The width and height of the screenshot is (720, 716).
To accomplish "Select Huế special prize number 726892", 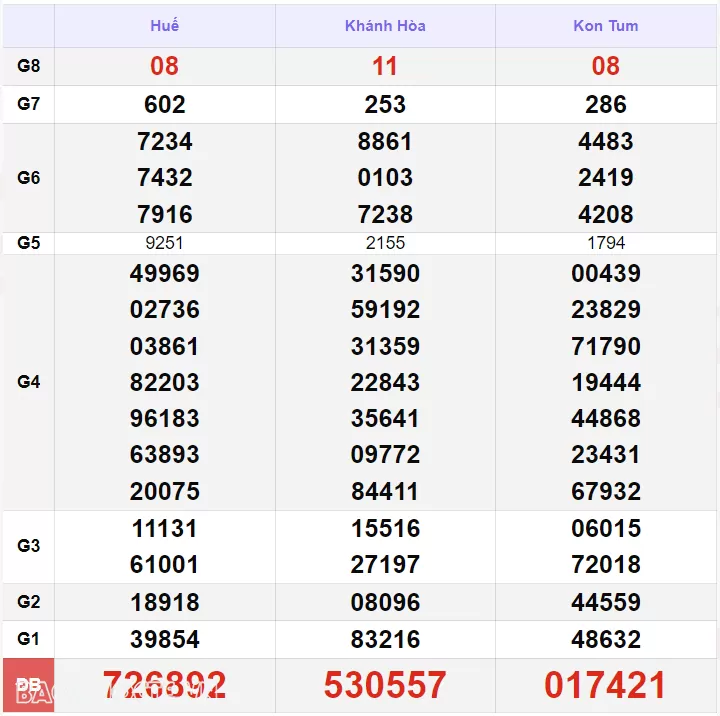I will point(165,685).
